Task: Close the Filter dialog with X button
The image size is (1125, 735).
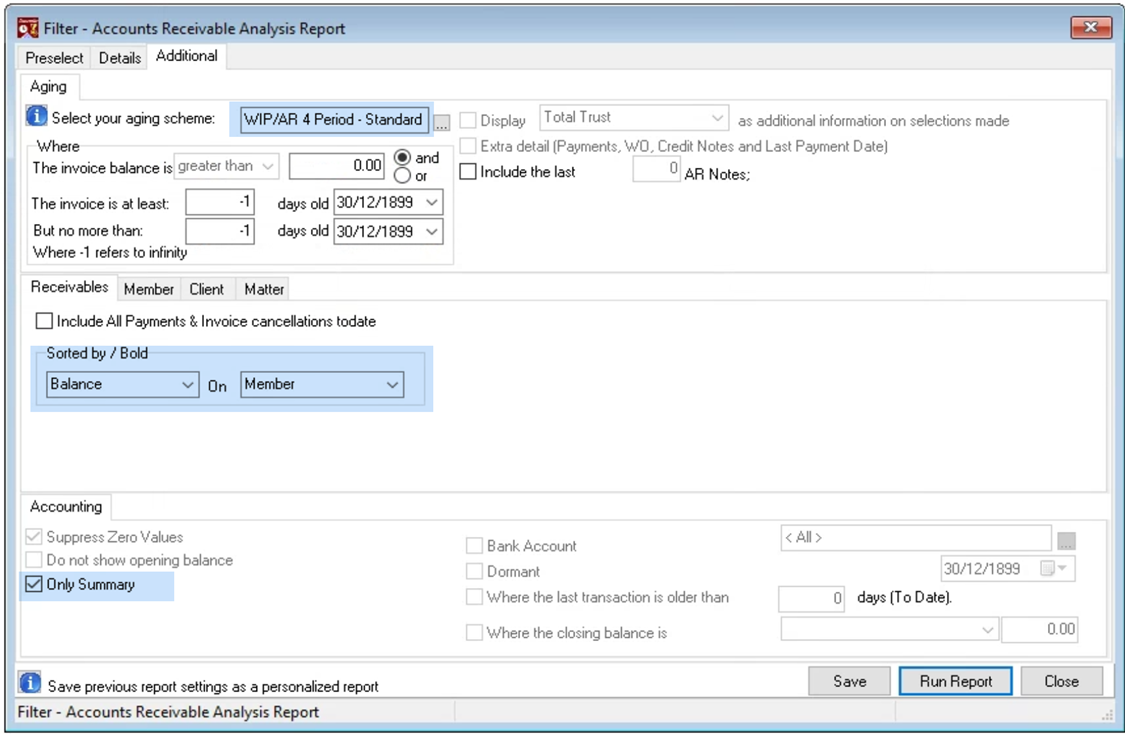Action: pos(1091,27)
